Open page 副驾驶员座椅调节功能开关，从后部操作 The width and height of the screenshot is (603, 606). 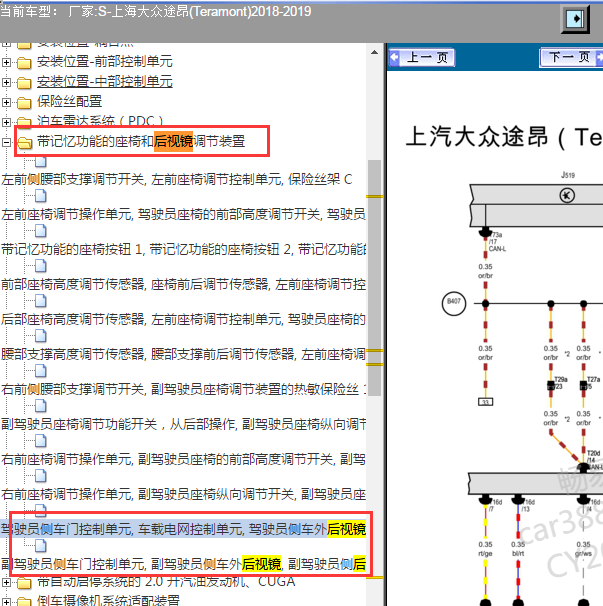click(183, 424)
